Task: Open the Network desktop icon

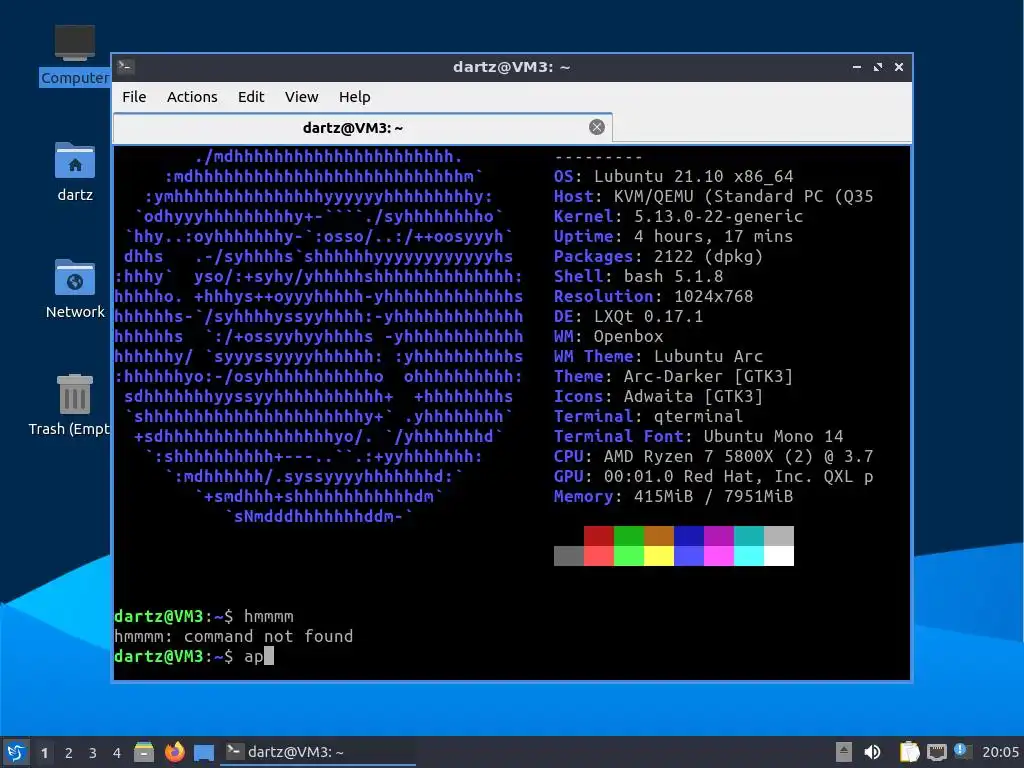Action: 74,289
